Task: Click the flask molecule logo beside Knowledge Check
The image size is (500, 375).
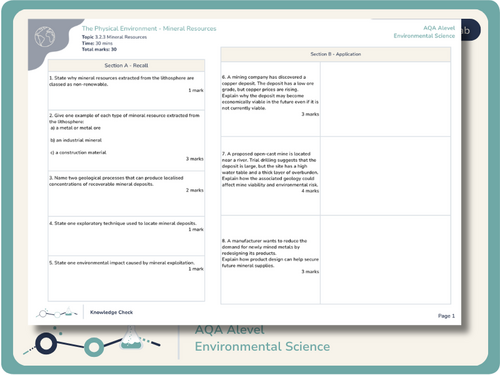Action: click(x=57, y=313)
